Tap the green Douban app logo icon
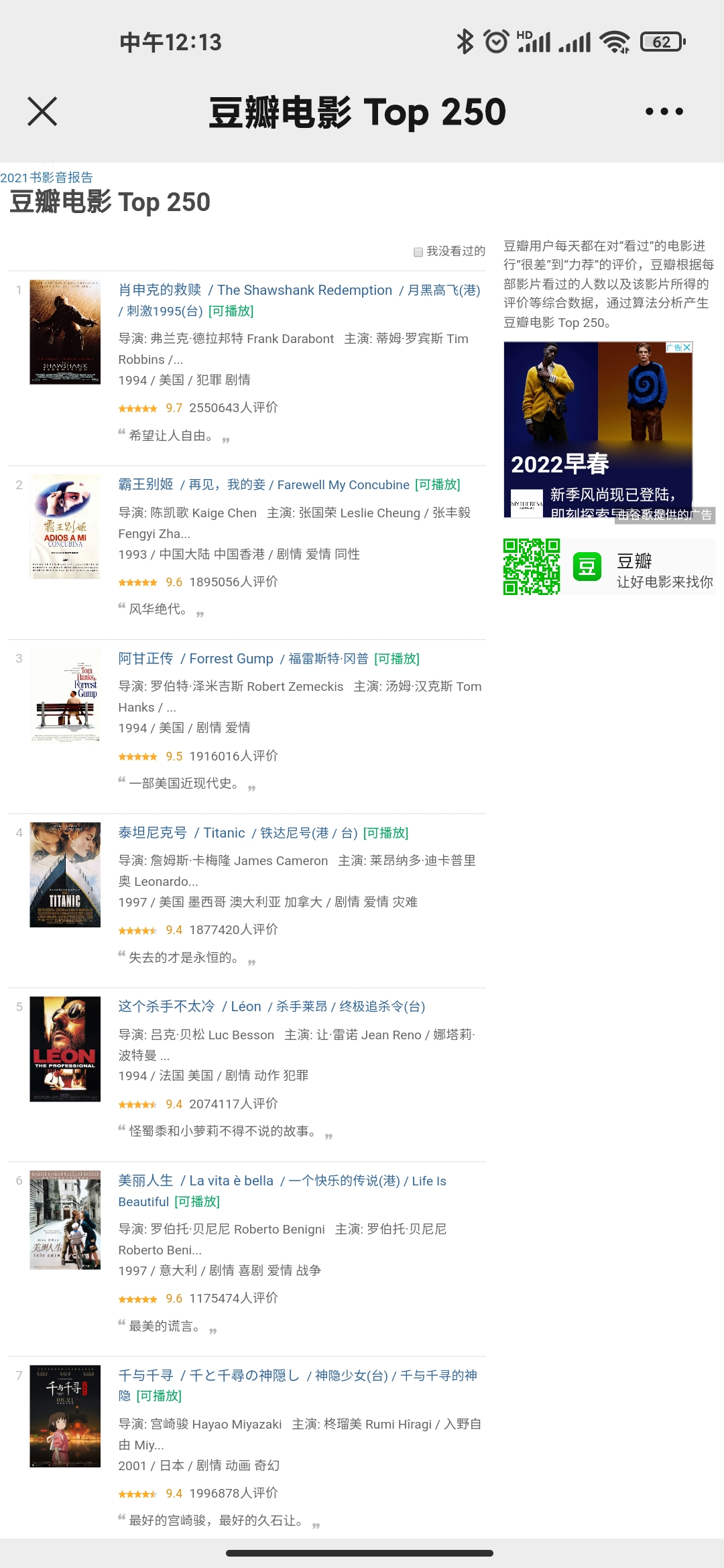The width and height of the screenshot is (724, 1568). [x=587, y=567]
